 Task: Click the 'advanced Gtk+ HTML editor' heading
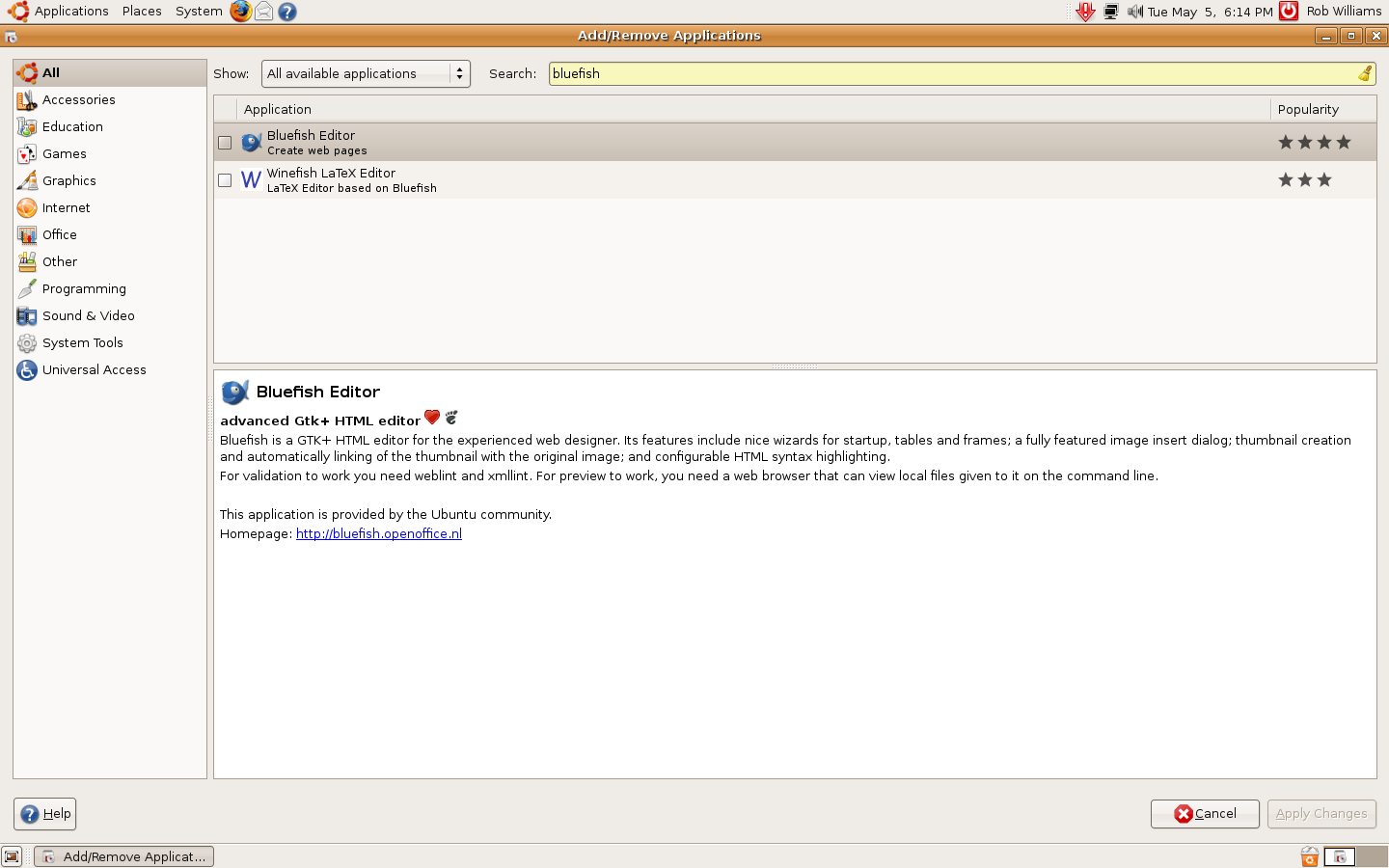[x=320, y=421]
